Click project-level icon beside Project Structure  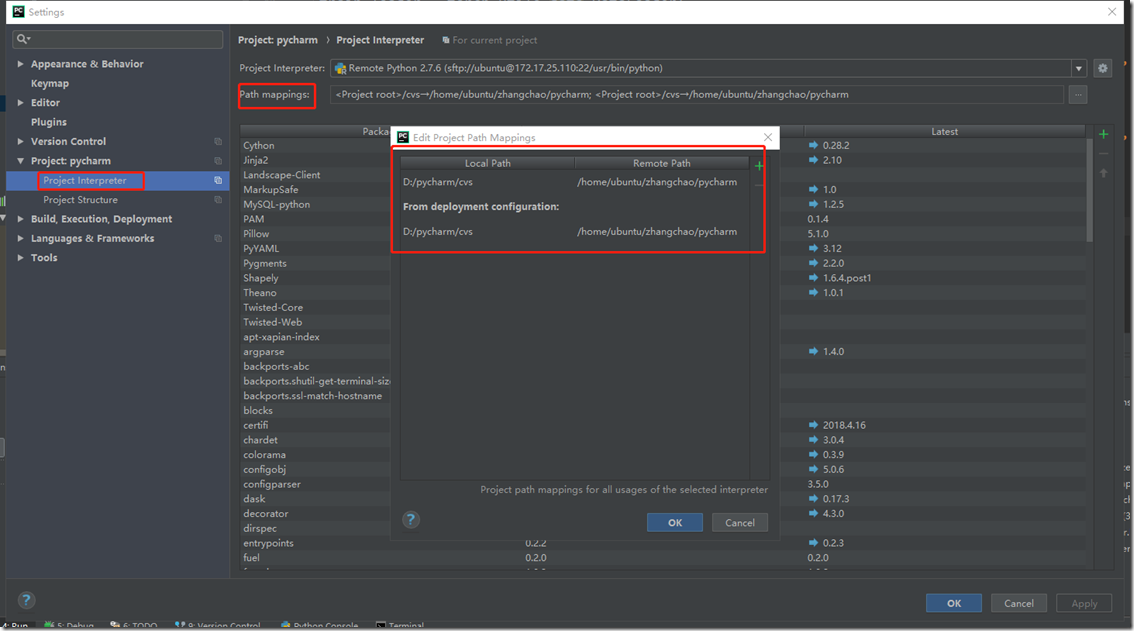tap(218, 200)
